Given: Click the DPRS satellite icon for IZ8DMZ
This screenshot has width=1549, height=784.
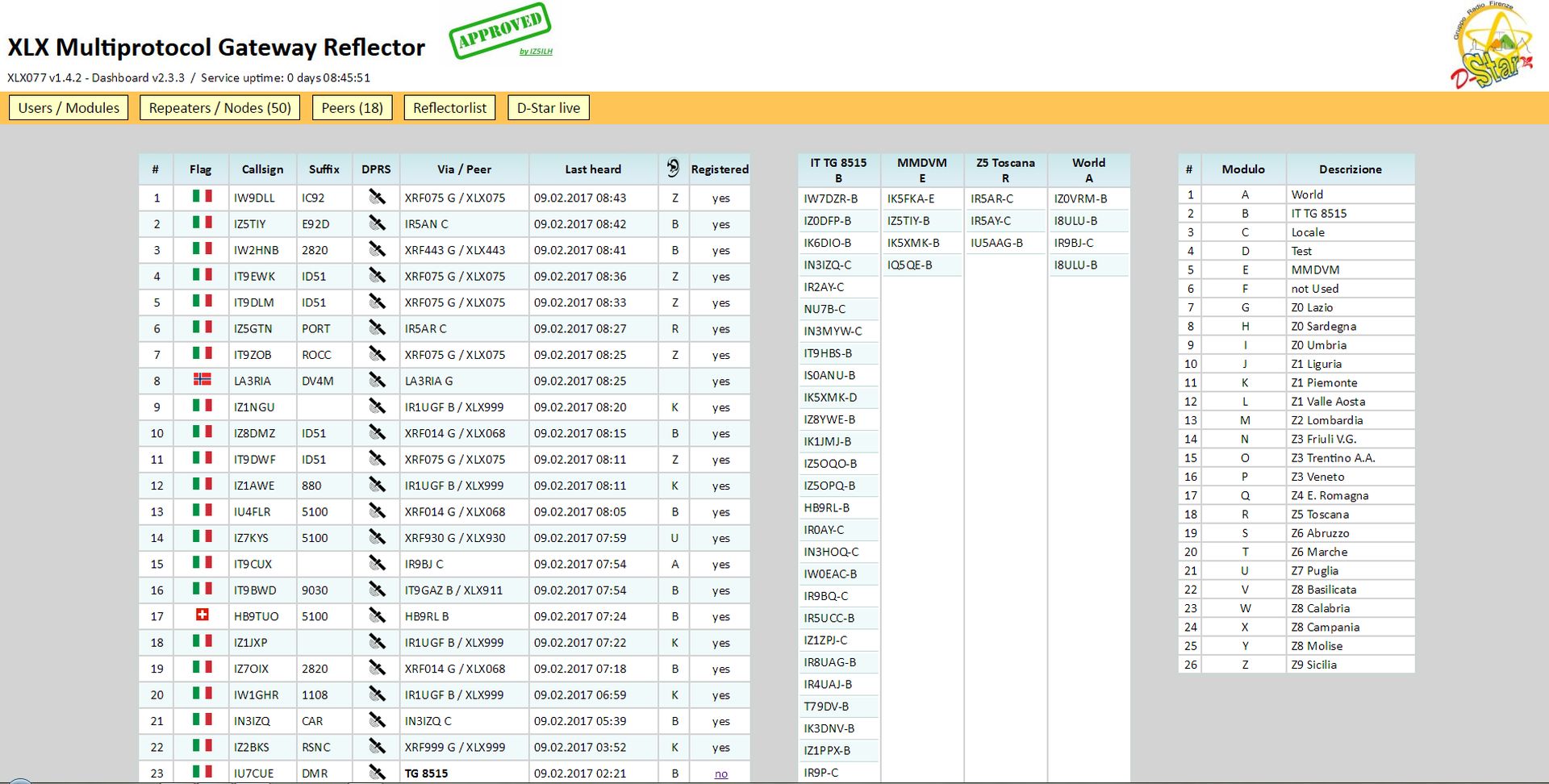Looking at the screenshot, I should click(377, 432).
